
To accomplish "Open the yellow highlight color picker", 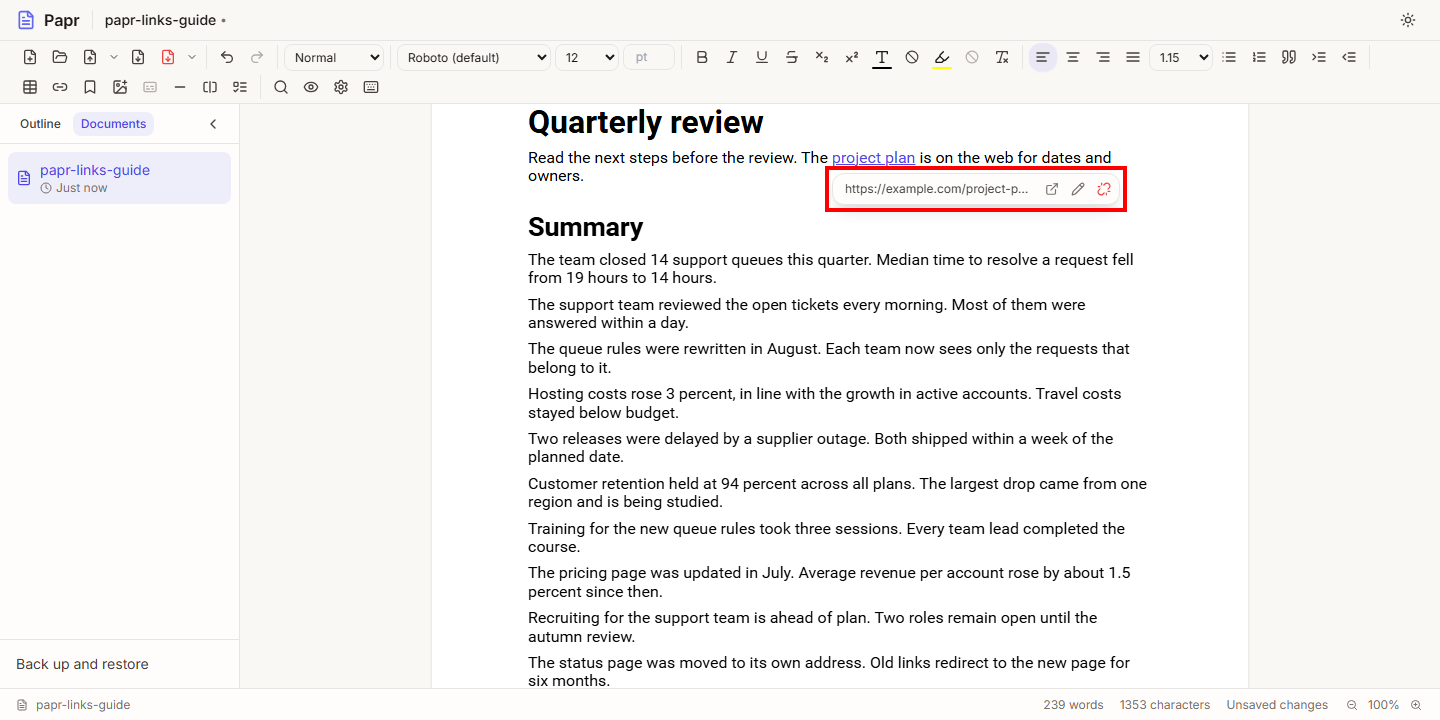I will pos(942,57).
